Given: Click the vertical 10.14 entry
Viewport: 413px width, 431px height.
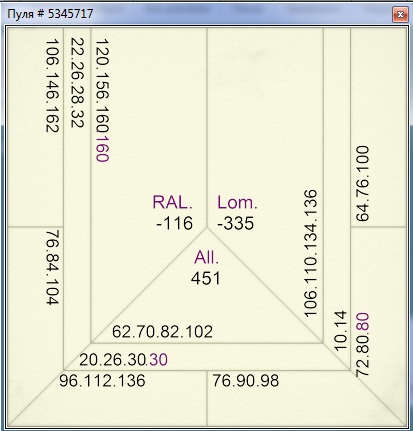Looking at the screenshot, I should [x=340, y=331].
